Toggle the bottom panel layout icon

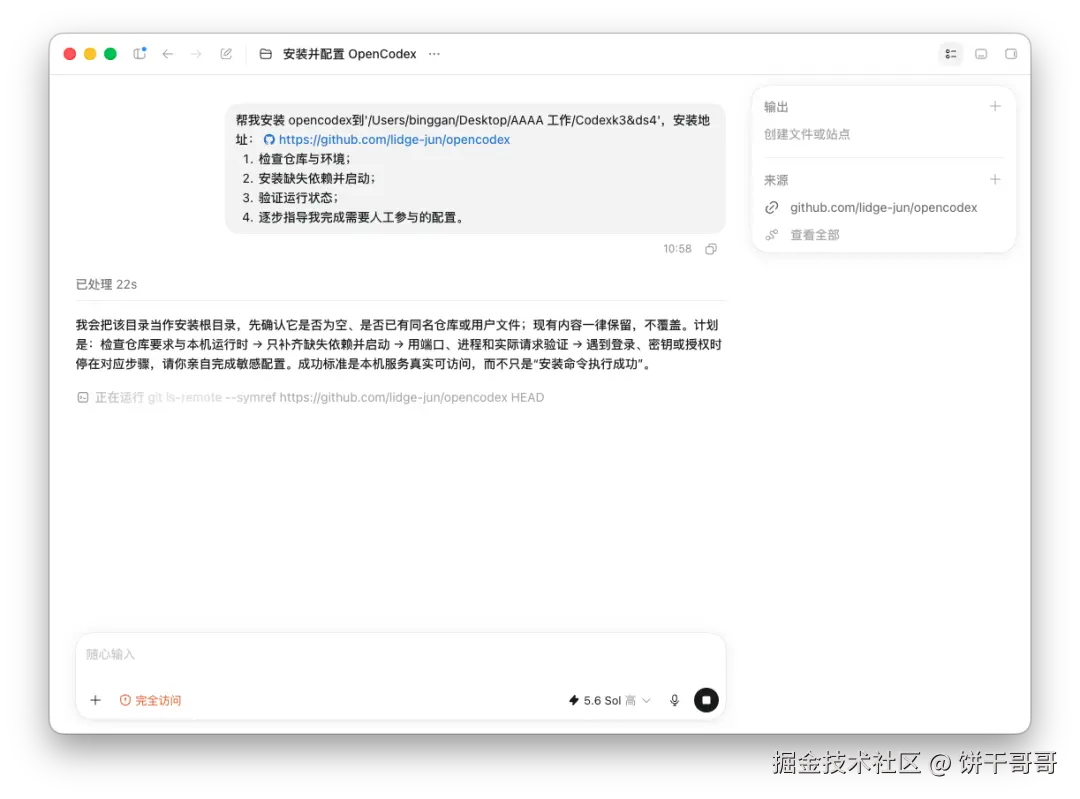[x=981, y=54]
